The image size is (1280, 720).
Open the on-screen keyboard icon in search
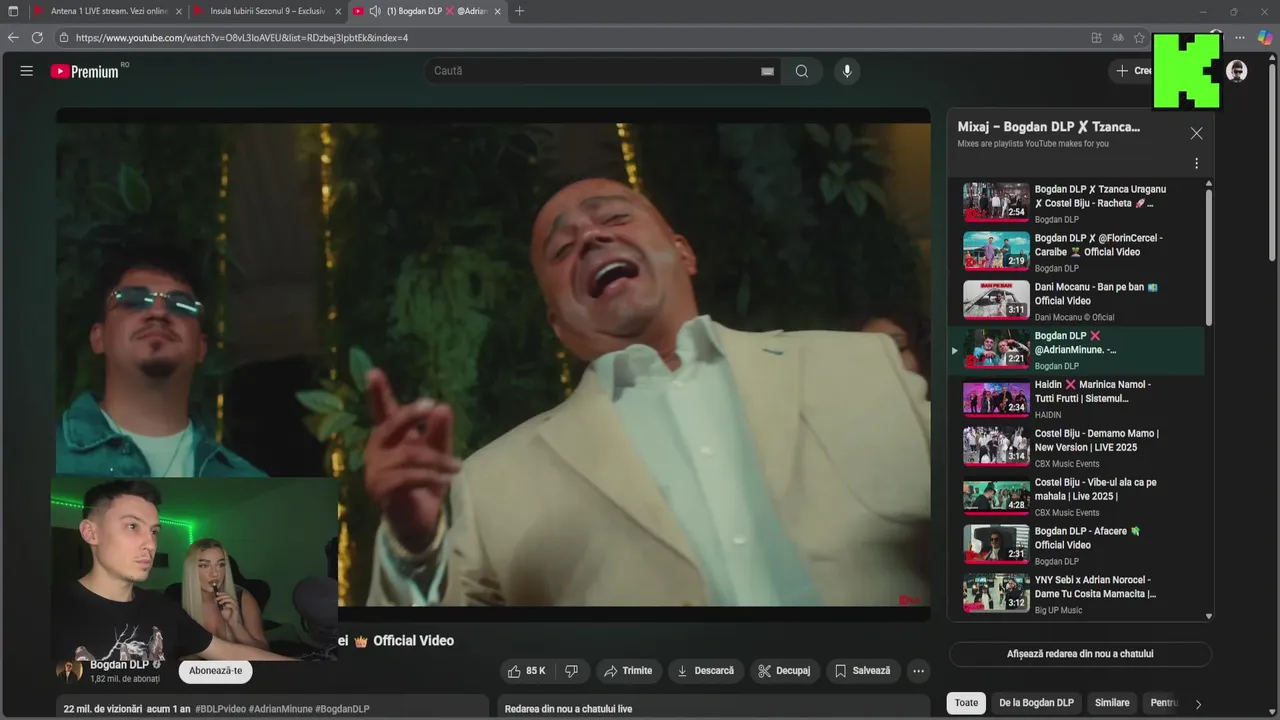coord(767,71)
